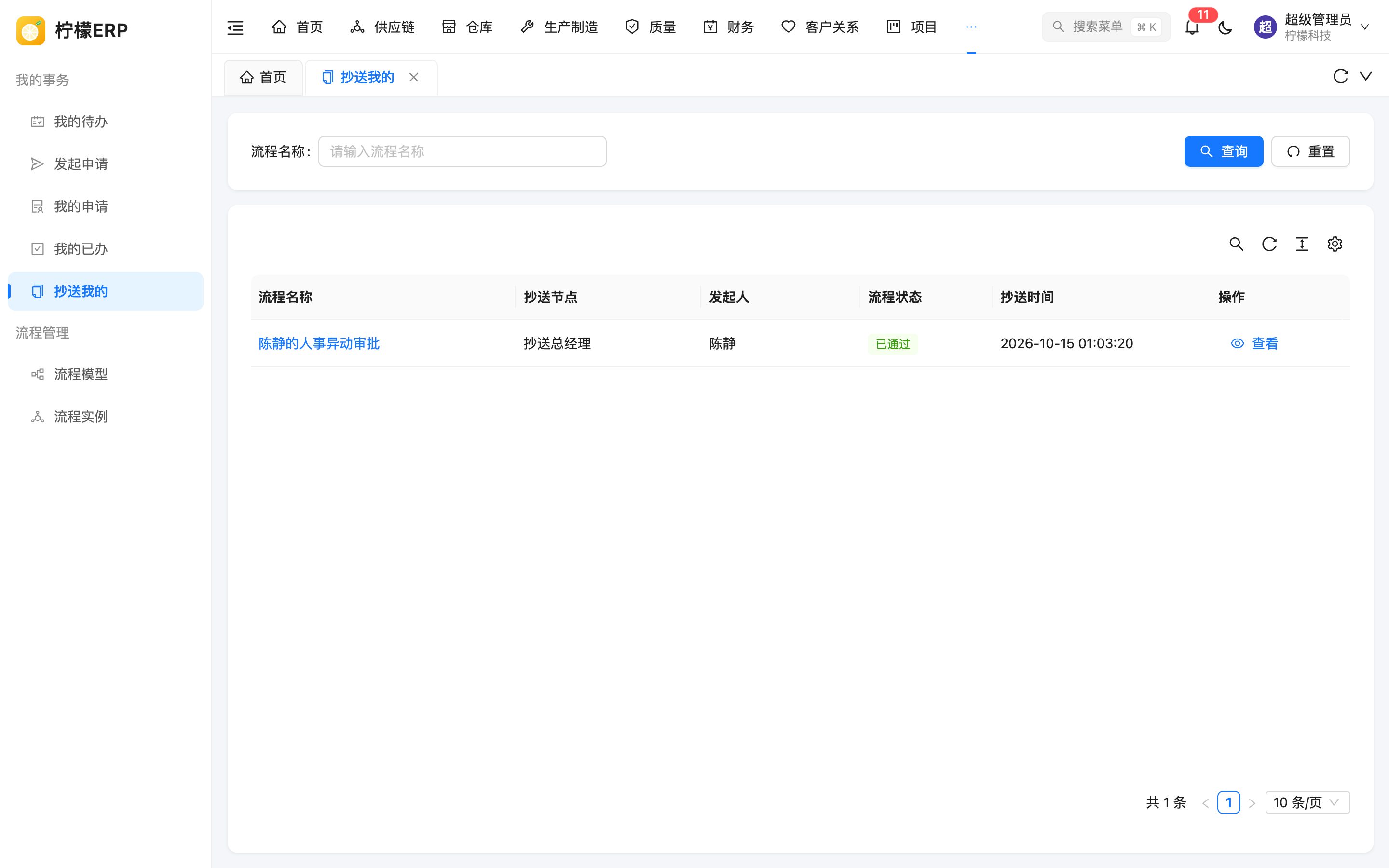This screenshot has width=1389, height=868.
Task: Go to previous page arrow
Action: 1205,802
